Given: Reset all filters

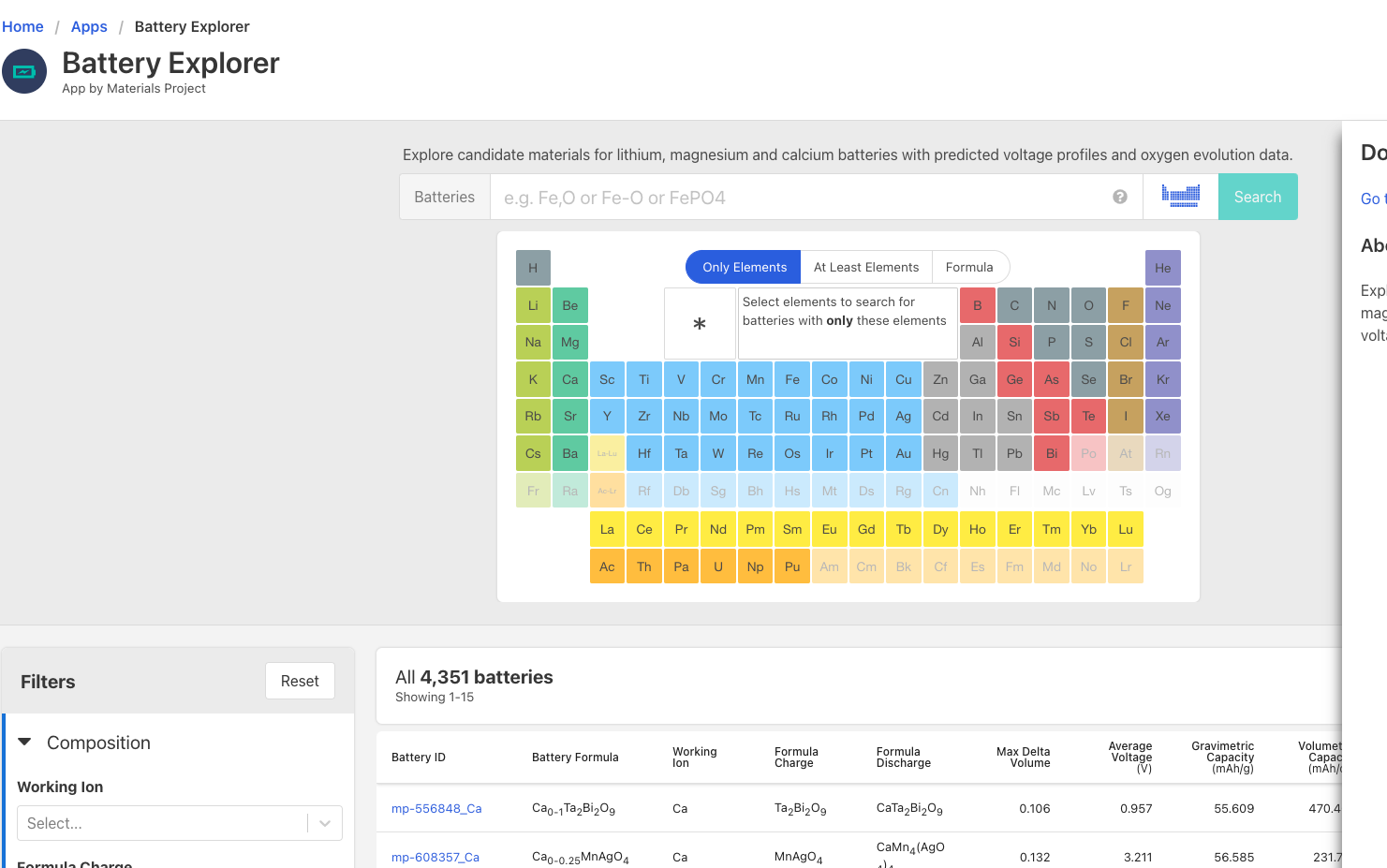Looking at the screenshot, I should point(300,681).
